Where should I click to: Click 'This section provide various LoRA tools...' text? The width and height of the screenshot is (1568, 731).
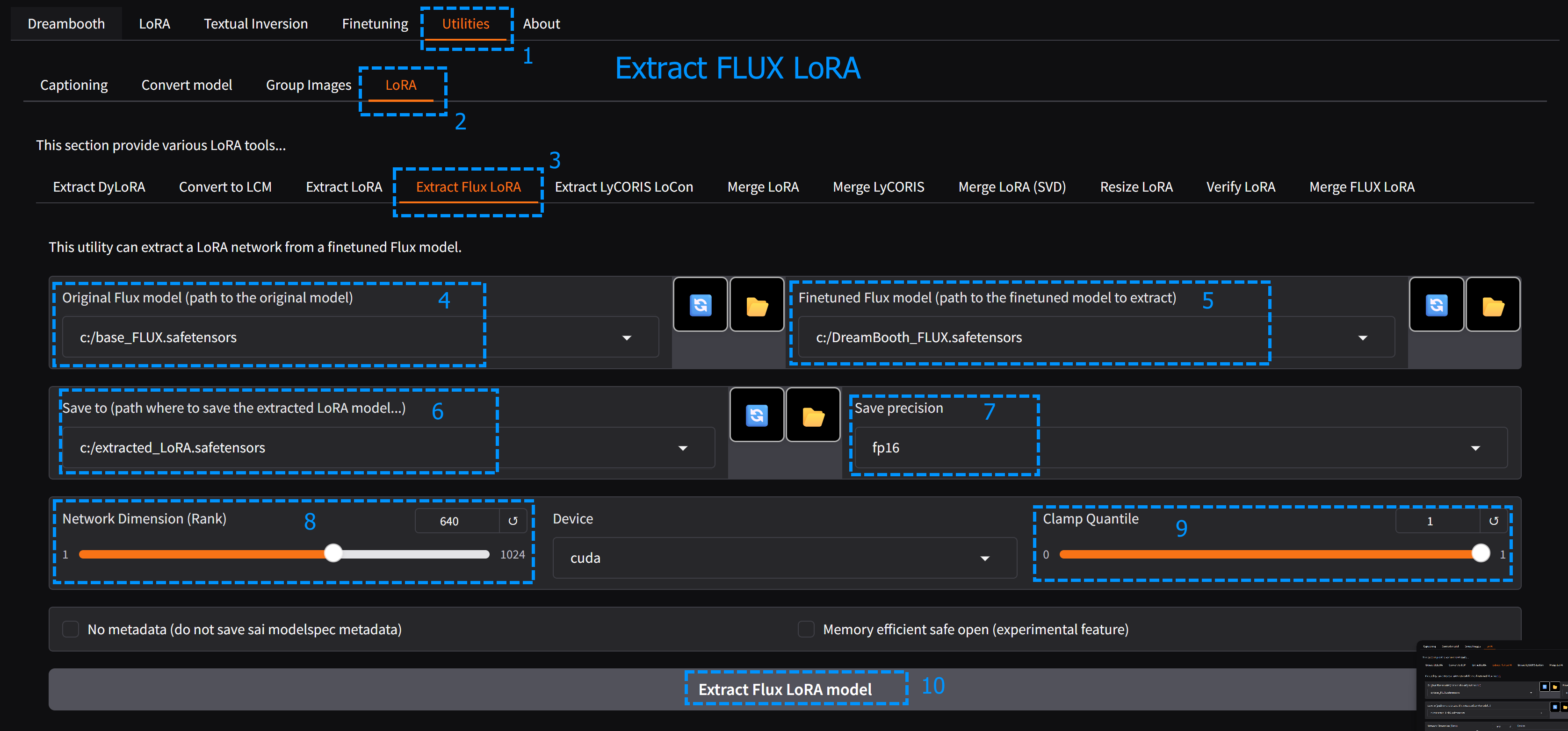(x=161, y=145)
